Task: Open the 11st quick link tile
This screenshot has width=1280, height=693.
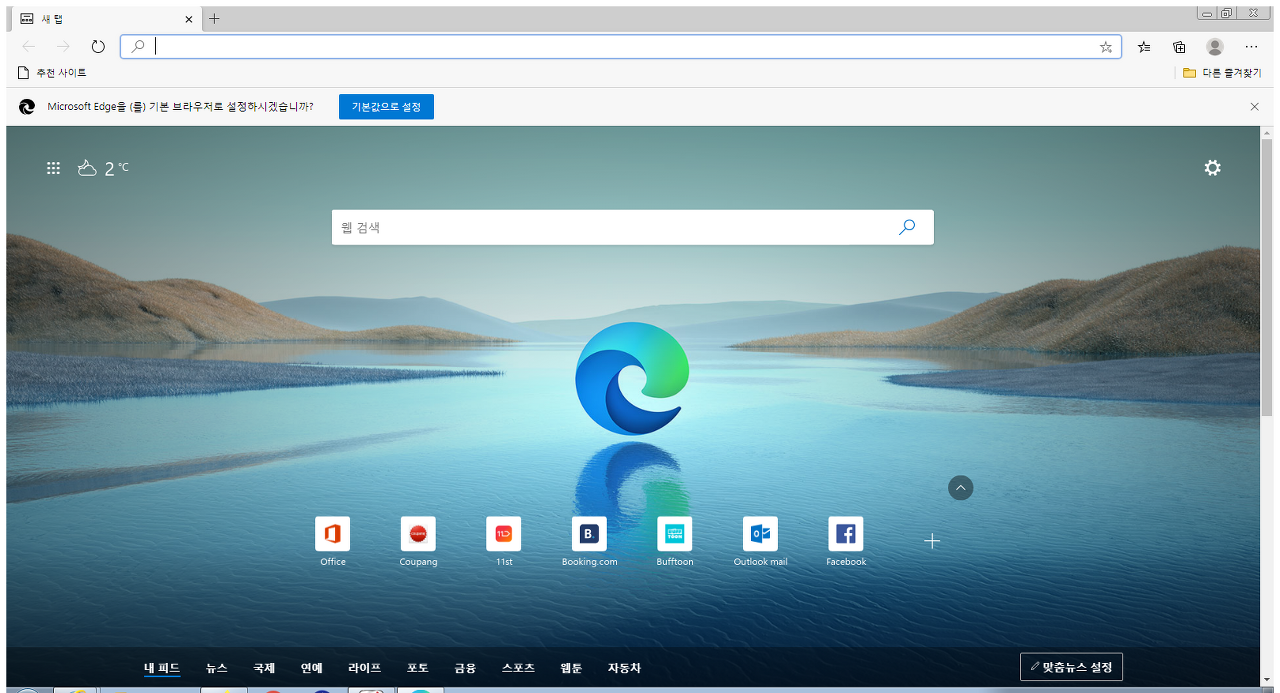Action: [x=504, y=542]
